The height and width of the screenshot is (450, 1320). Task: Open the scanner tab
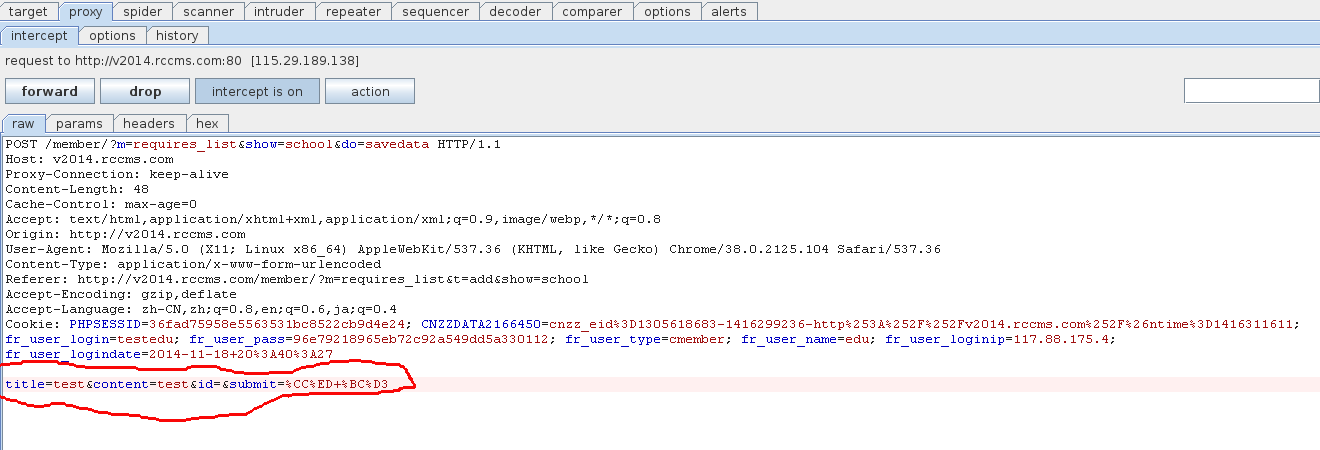[x=209, y=12]
